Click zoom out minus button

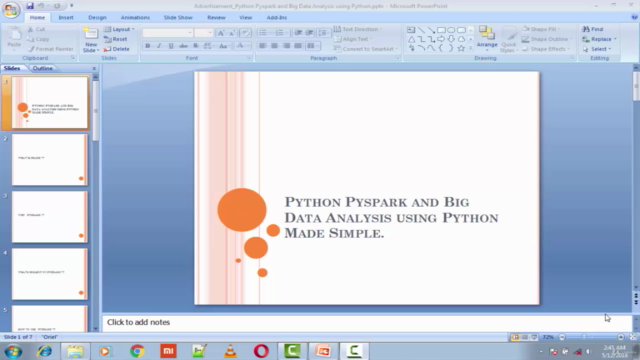pos(562,337)
